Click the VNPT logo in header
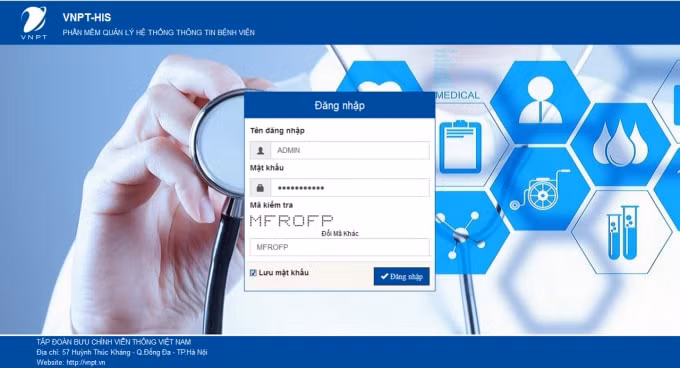 [x=34, y=23]
